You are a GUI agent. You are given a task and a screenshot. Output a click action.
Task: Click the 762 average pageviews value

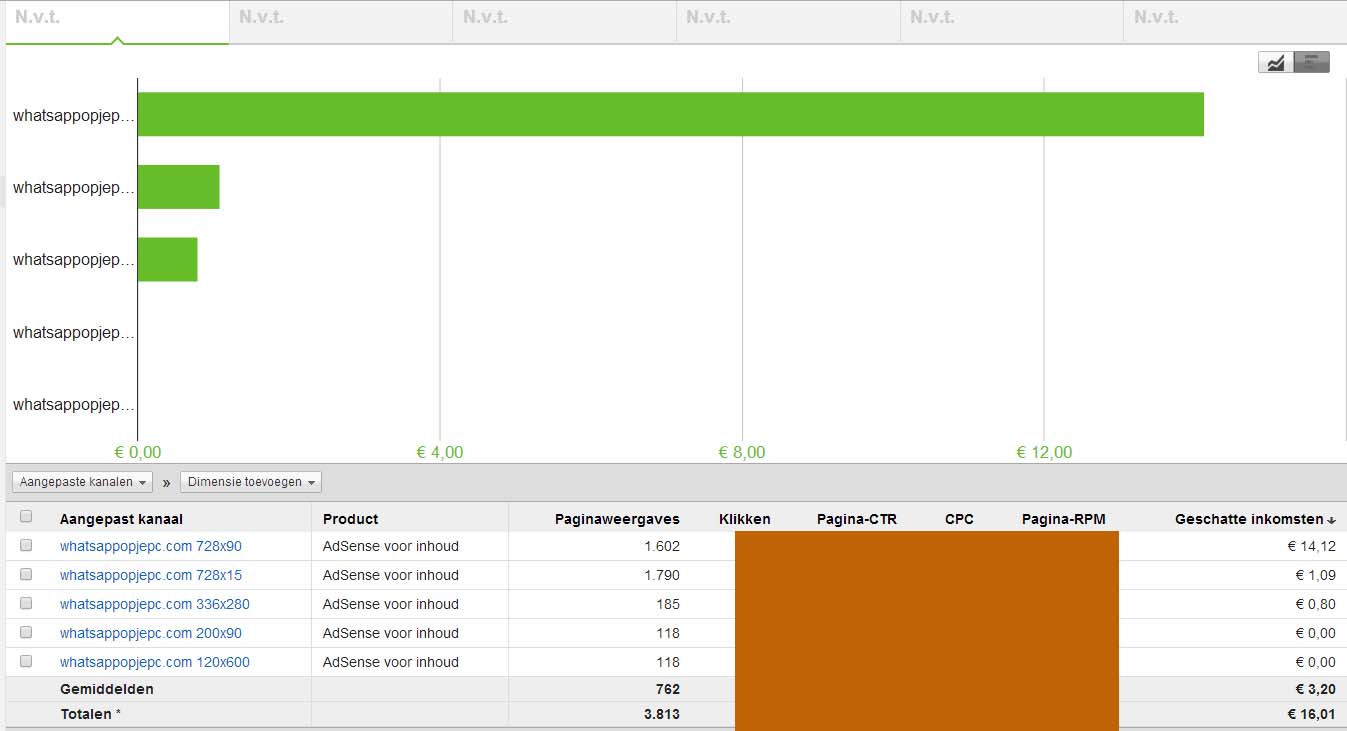point(668,689)
